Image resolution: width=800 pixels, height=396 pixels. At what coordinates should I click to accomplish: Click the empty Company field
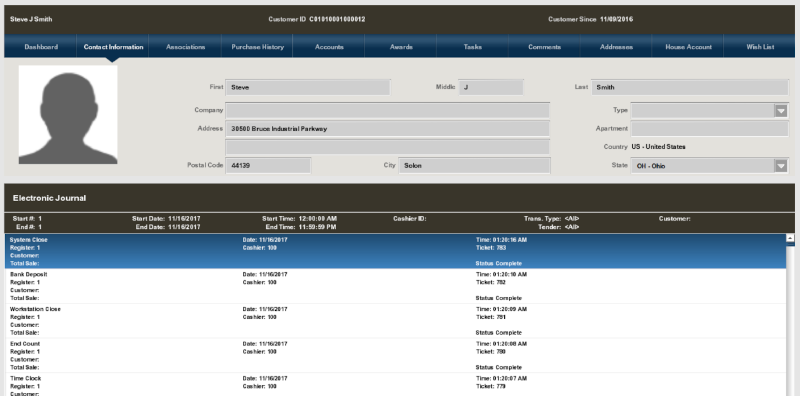[x=388, y=110]
